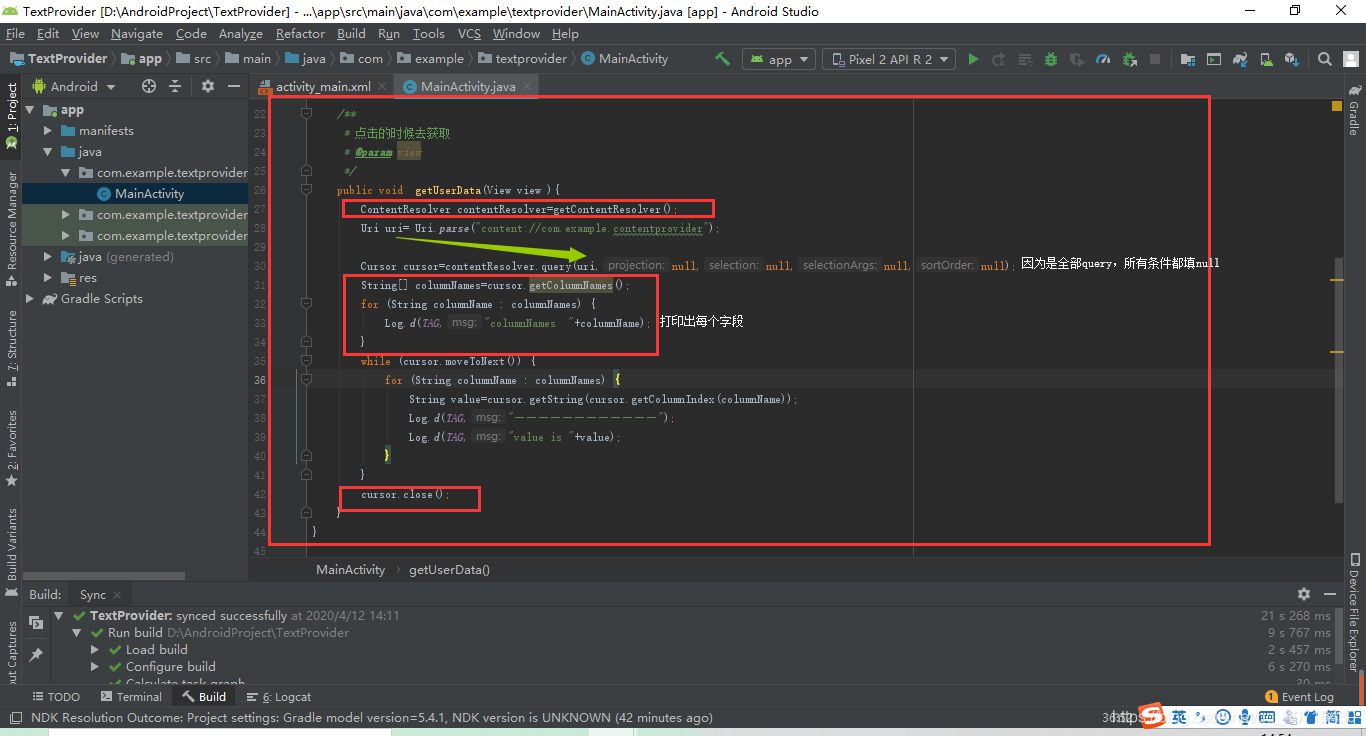Viewport: 1366px width, 736px height.
Task: Click the Search Everywhere magnifier icon
Action: (x=1324, y=59)
